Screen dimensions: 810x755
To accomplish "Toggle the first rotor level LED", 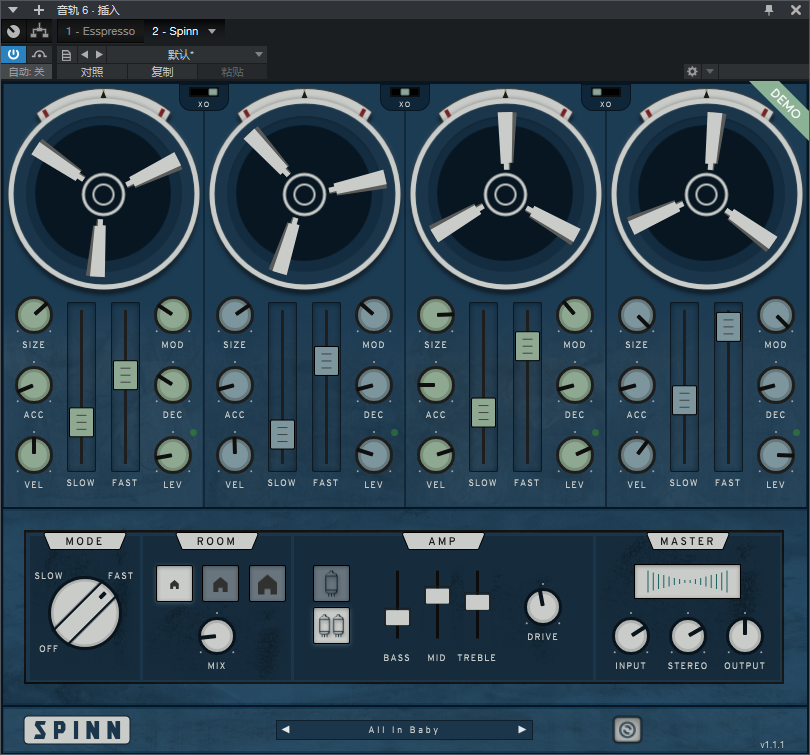I will [193, 433].
